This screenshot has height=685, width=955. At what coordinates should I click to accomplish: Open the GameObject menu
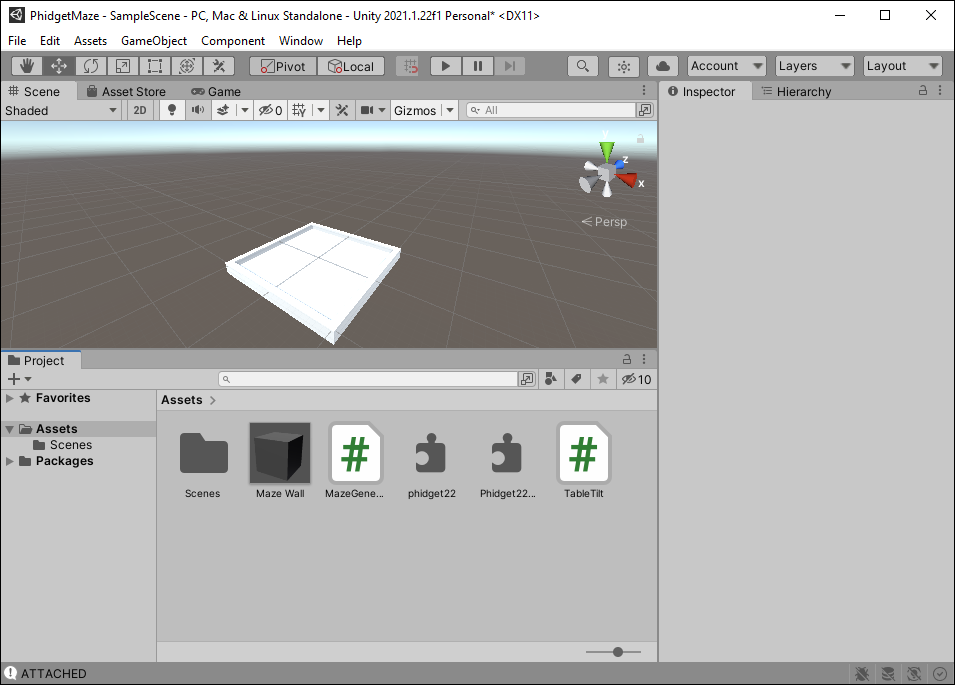[154, 41]
